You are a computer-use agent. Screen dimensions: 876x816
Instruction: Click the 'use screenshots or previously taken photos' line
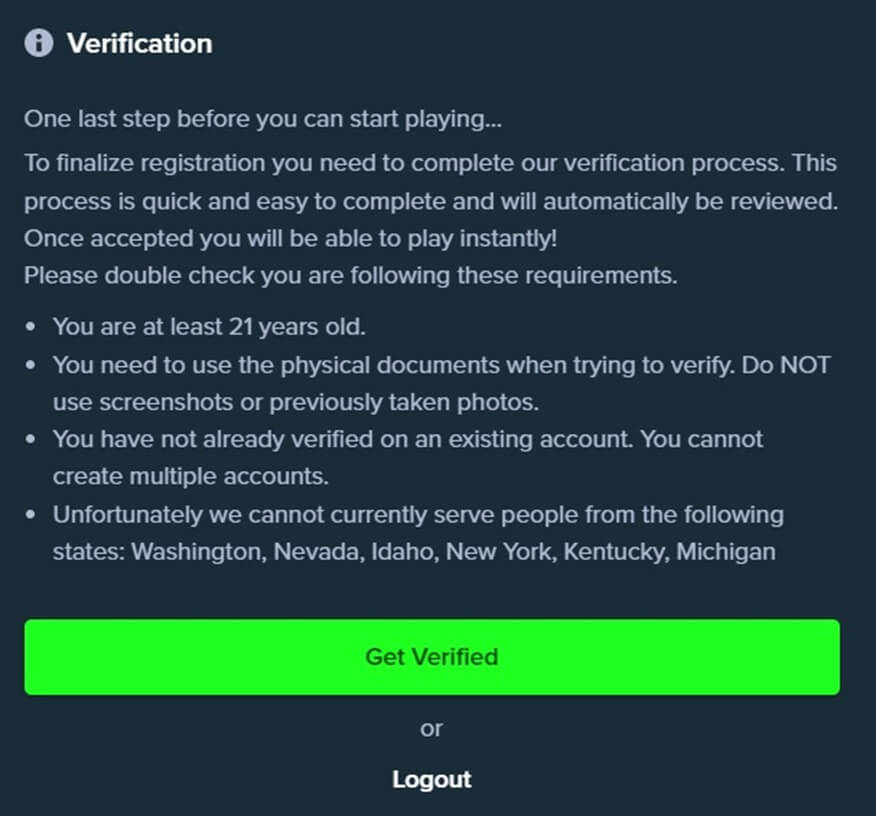[x=296, y=402]
